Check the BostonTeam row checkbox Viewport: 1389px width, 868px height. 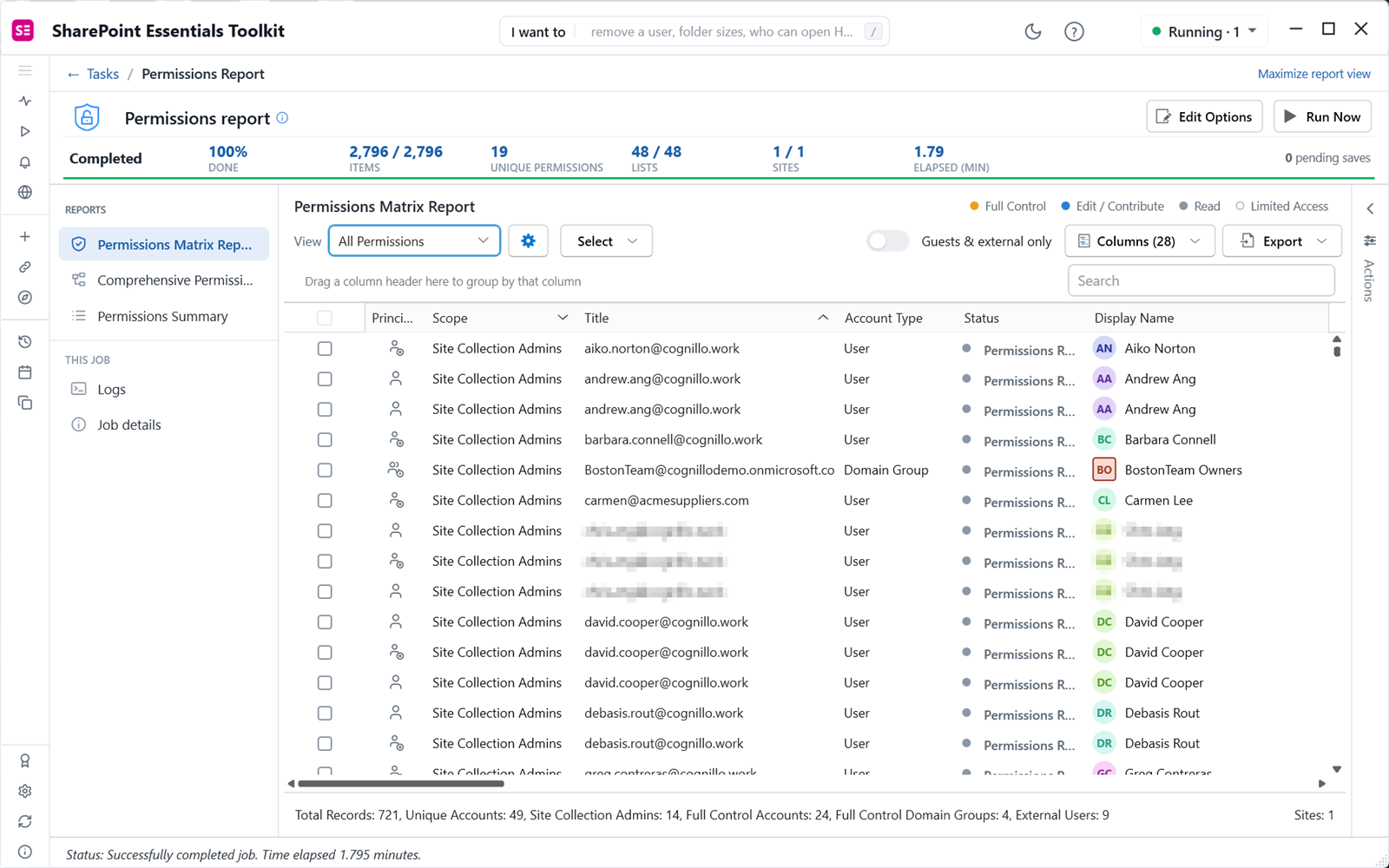point(325,470)
